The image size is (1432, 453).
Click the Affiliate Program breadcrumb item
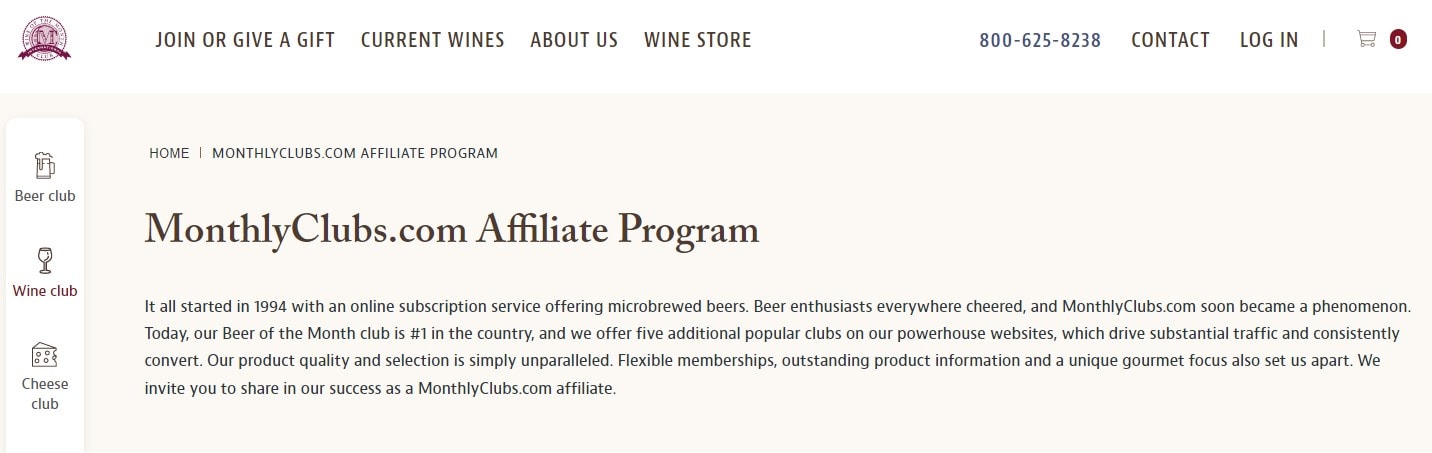(x=355, y=153)
